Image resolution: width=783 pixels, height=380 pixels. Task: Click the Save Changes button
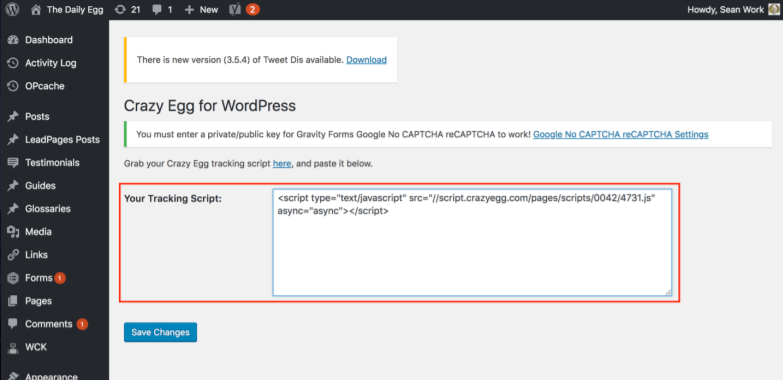(x=160, y=332)
